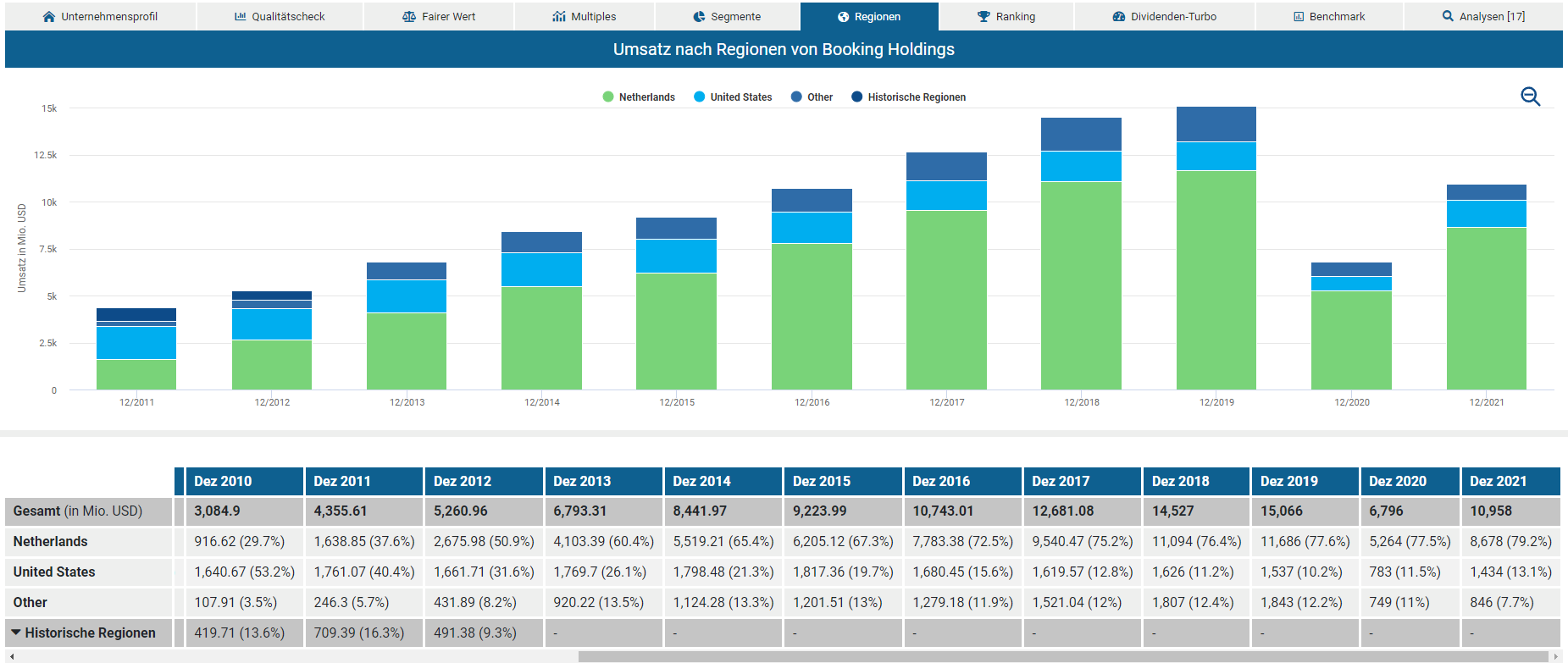This screenshot has width=1568, height=663.
Task: Toggle Netherlands series in chart legend
Action: (646, 97)
